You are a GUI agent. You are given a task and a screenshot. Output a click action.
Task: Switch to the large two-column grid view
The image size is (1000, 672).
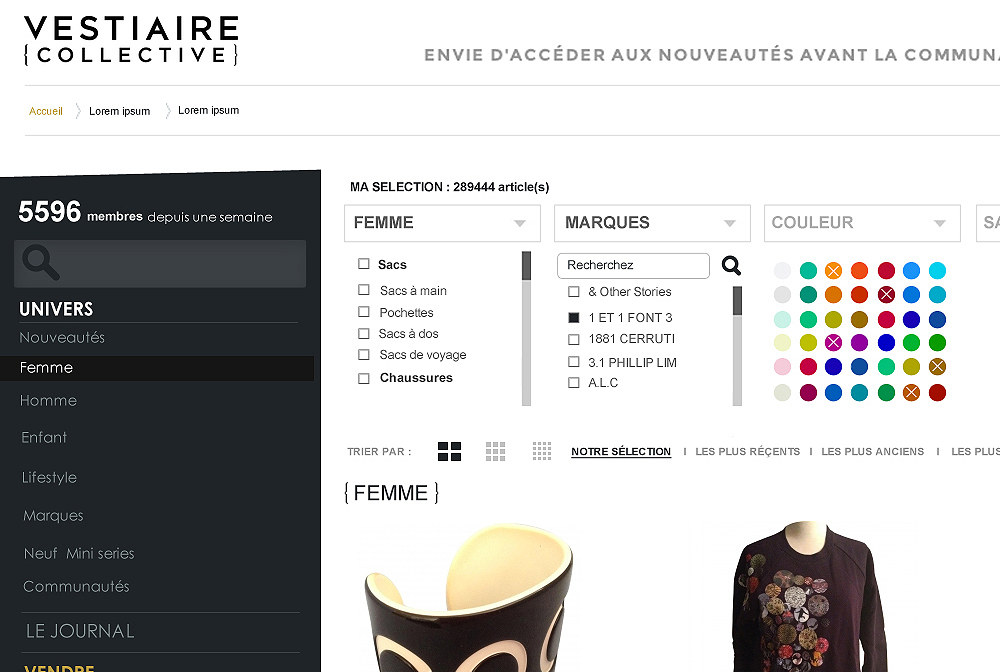point(449,451)
